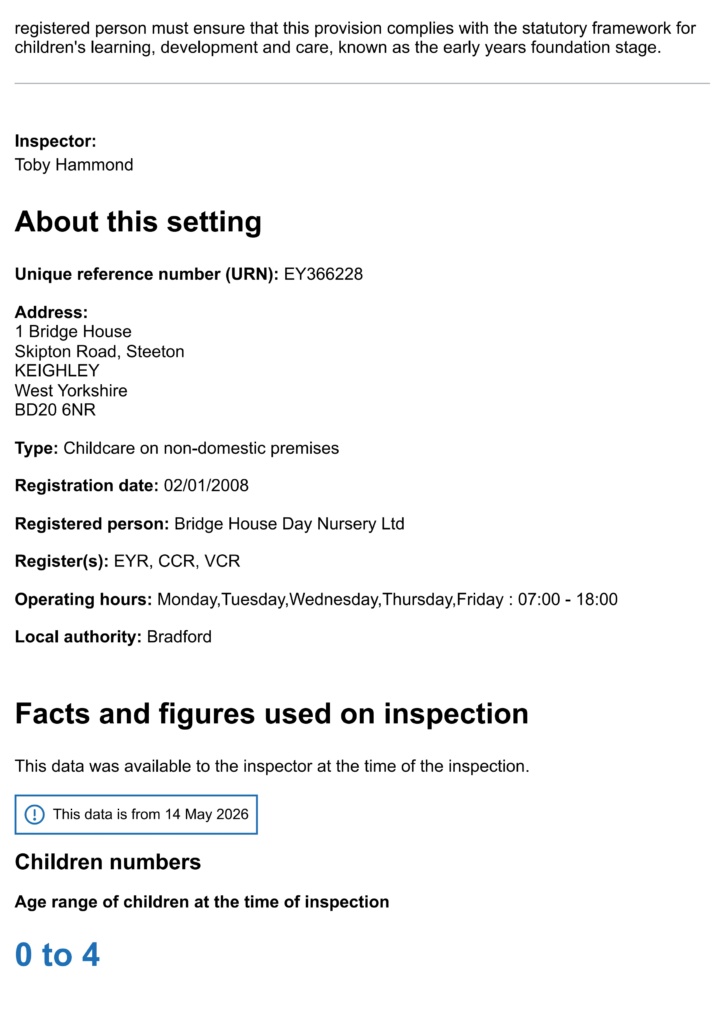
Task: Click the 'Inspector:' label
Action: pyautogui.click(x=55, y=141)
